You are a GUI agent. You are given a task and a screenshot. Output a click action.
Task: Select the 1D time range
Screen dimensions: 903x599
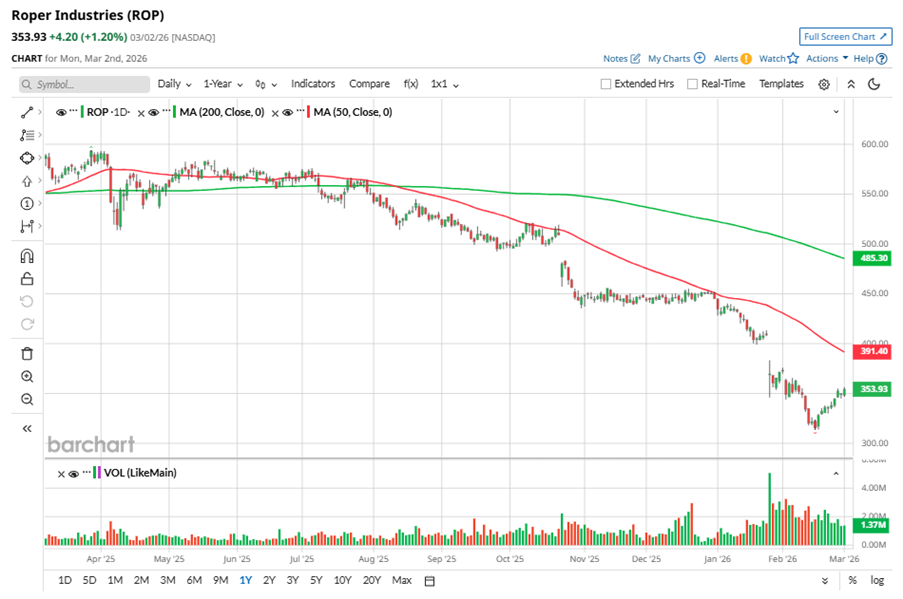[x=64, y=581]
